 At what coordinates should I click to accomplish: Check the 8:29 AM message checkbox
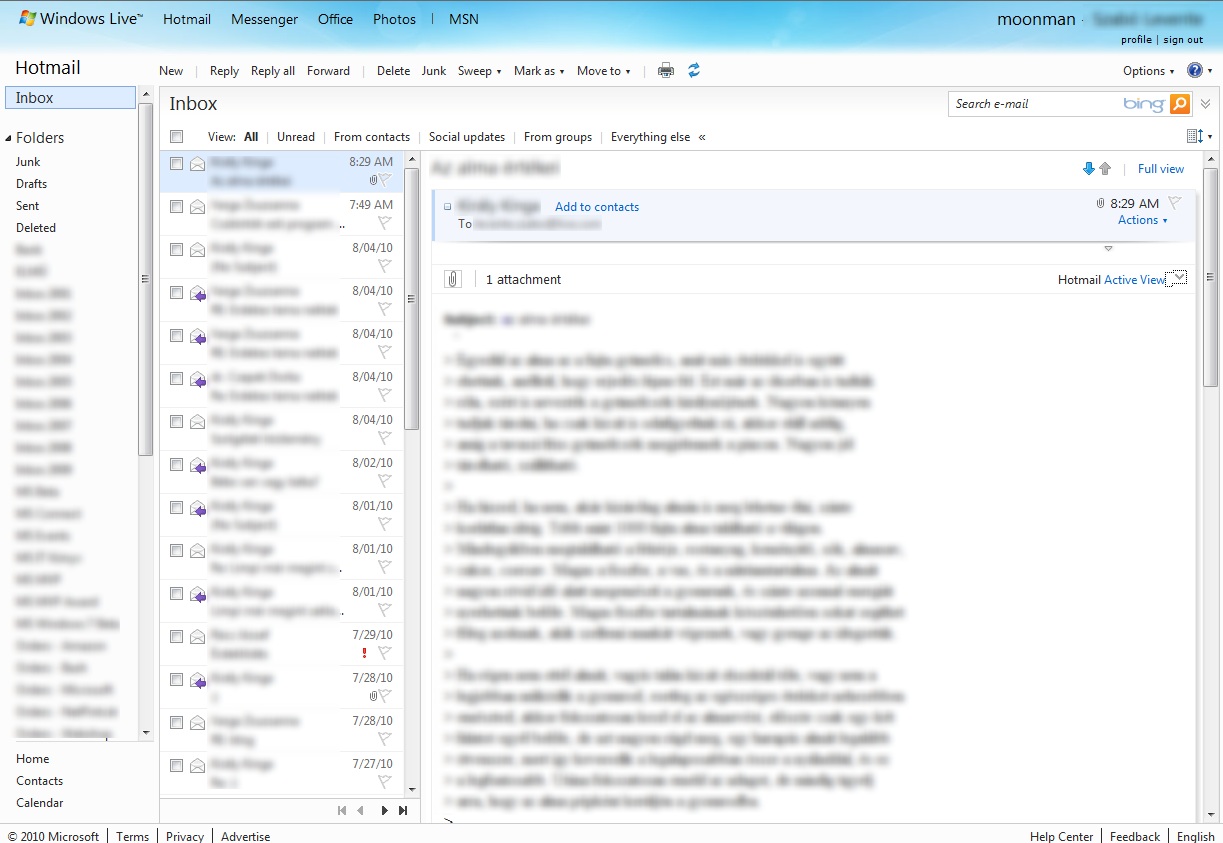point(176,164)
